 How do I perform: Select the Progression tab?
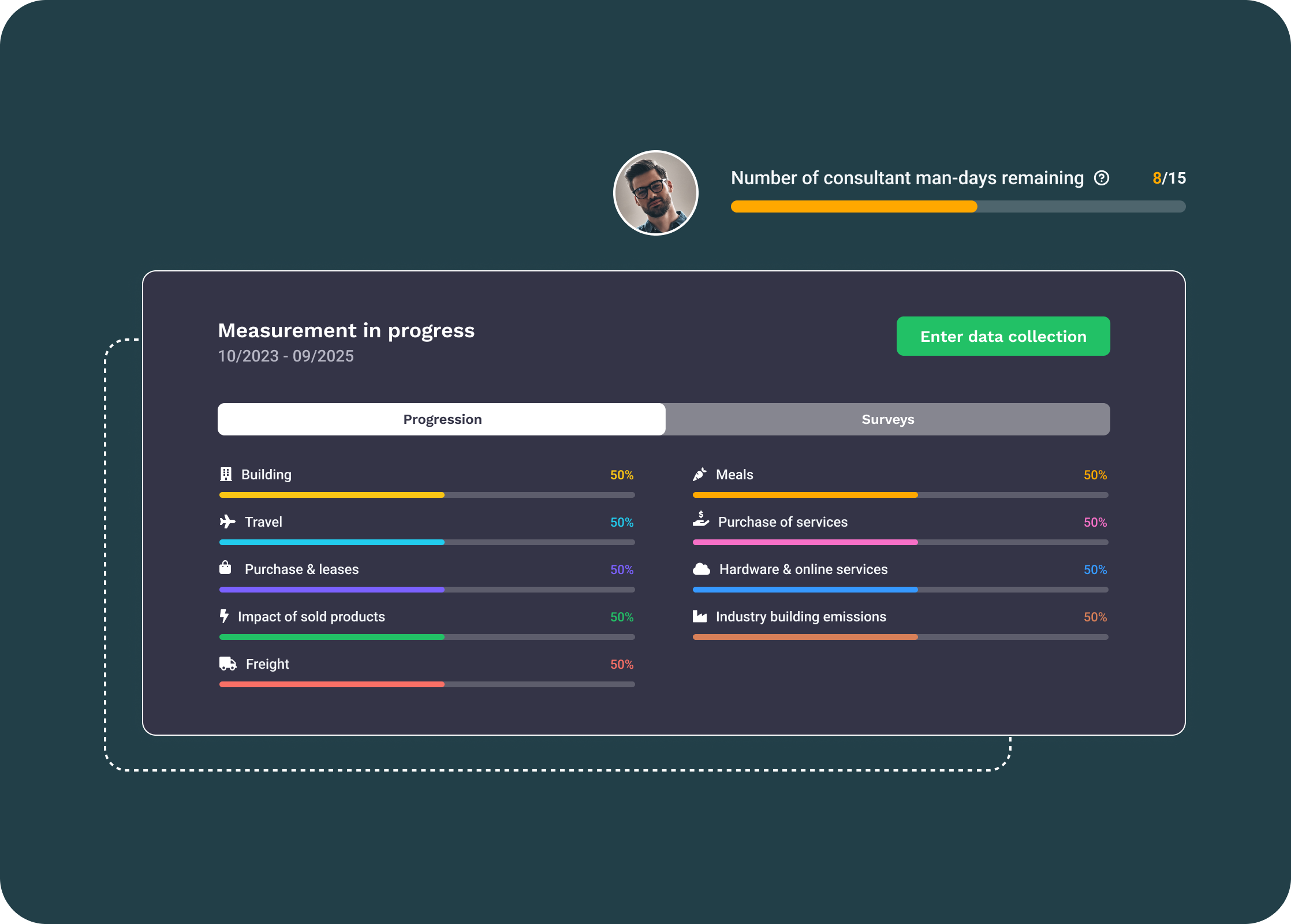pos(442,419)
